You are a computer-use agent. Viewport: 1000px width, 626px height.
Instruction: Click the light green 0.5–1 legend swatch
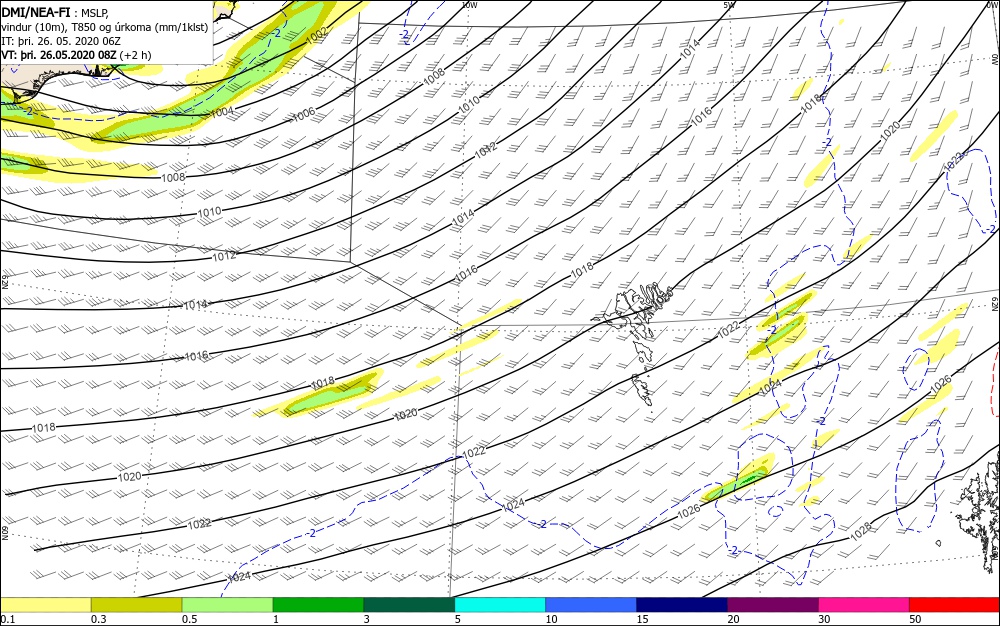227,605
